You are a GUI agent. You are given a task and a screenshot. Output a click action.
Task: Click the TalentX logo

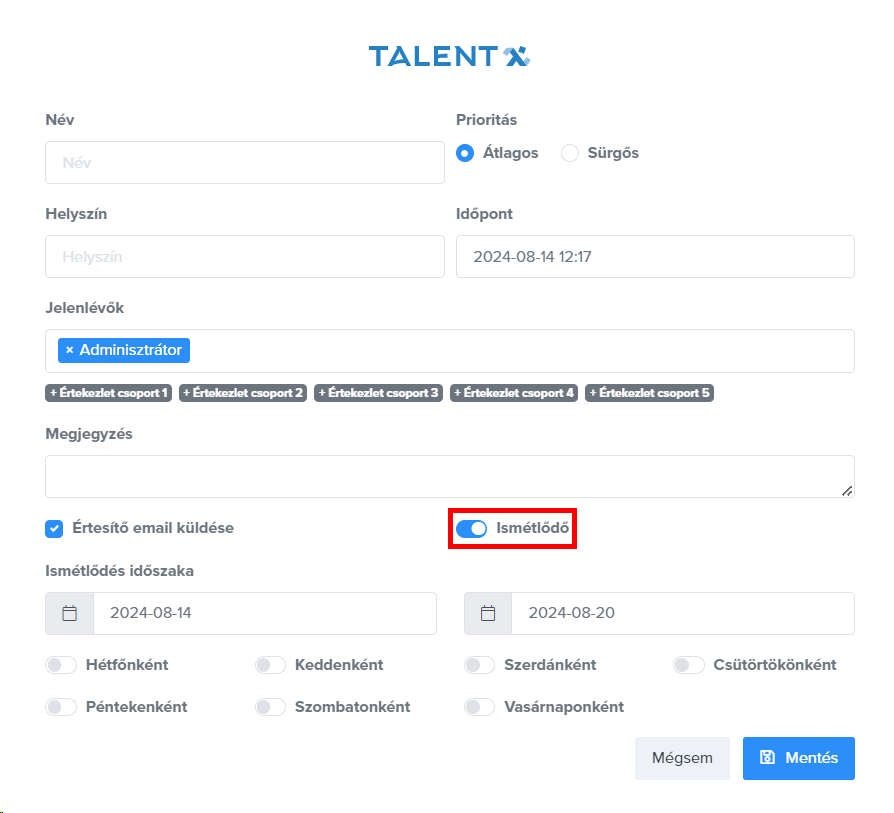[448, 56]
